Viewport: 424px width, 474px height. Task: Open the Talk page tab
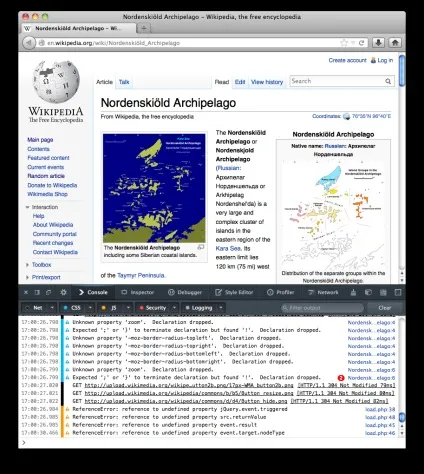(124, 82)
